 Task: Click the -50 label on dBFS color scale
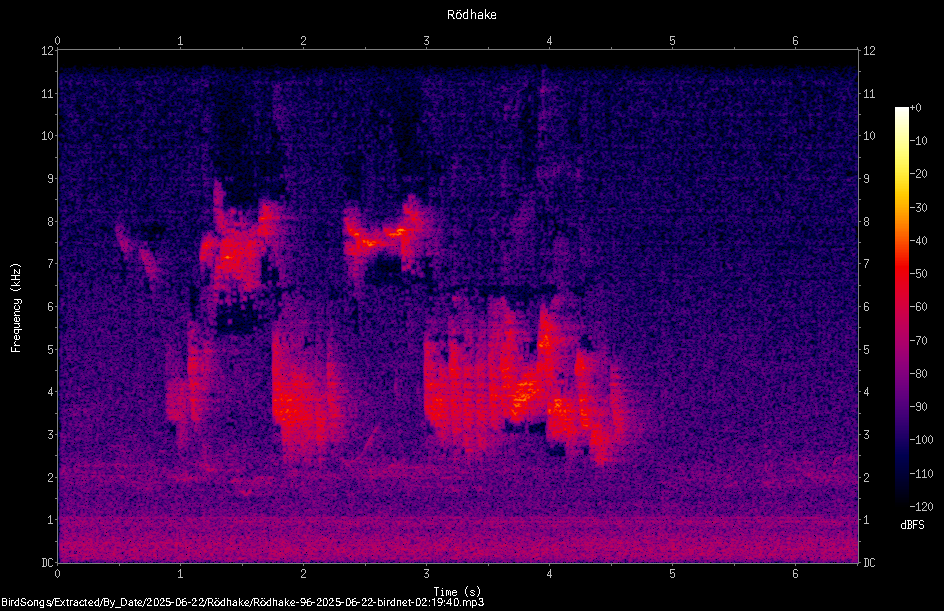pyautogui.click(x=918, y=273)
